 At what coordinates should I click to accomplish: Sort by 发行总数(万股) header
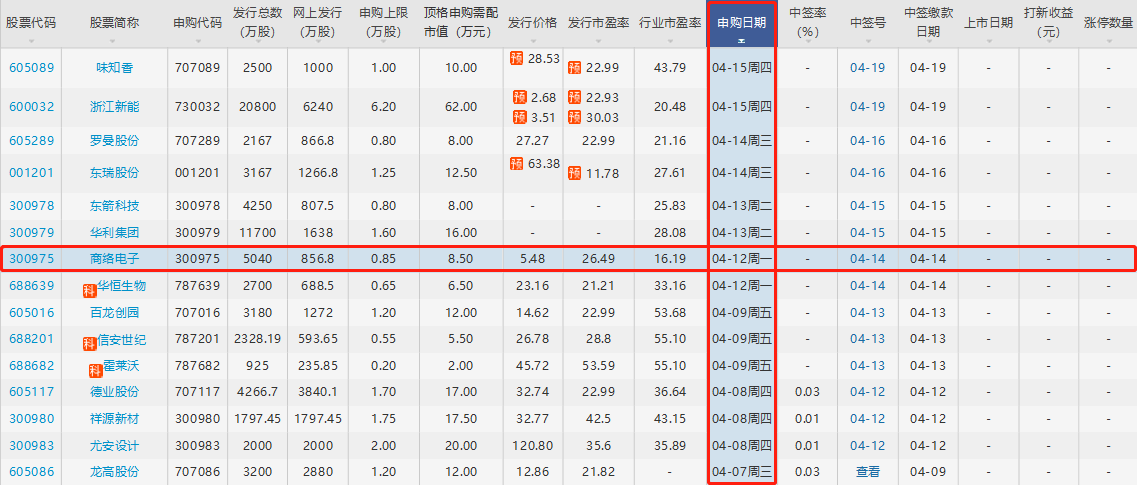pos(258,23)
